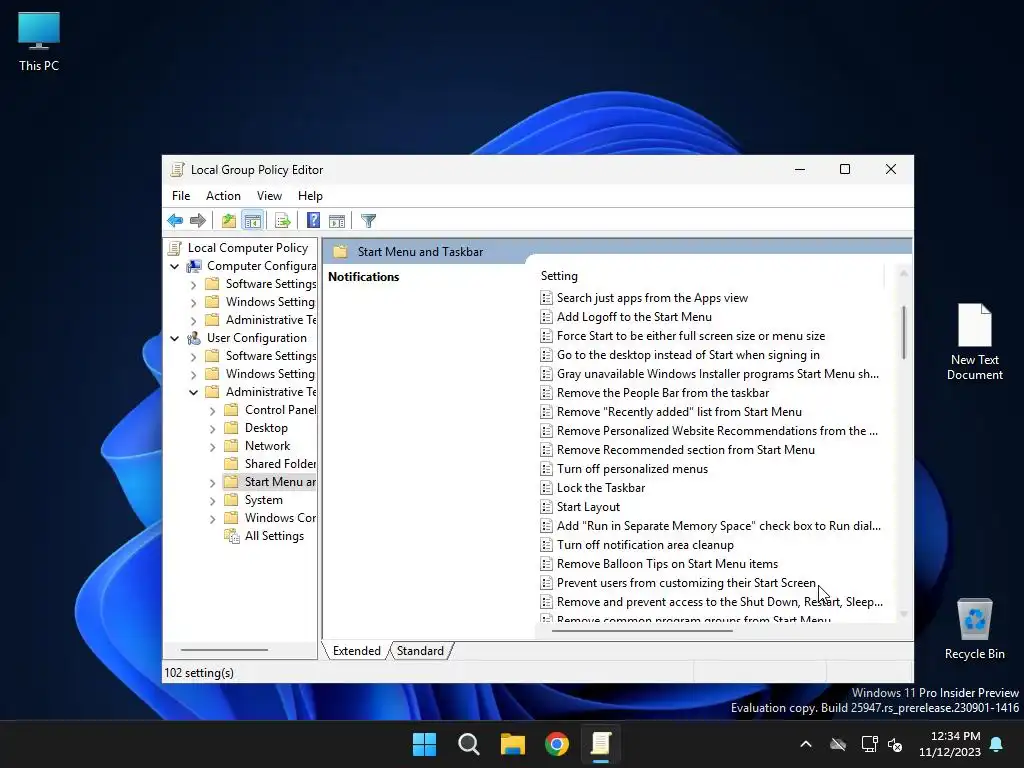
Task: Open the File menu
Action: [x=181, y=196]
